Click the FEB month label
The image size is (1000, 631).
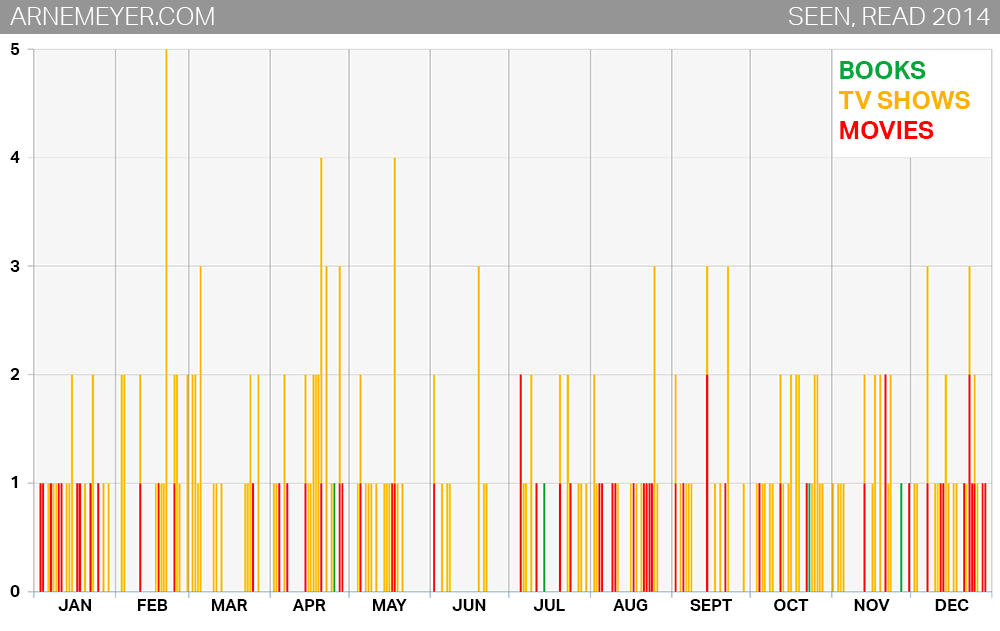click(x=152, y=605)
